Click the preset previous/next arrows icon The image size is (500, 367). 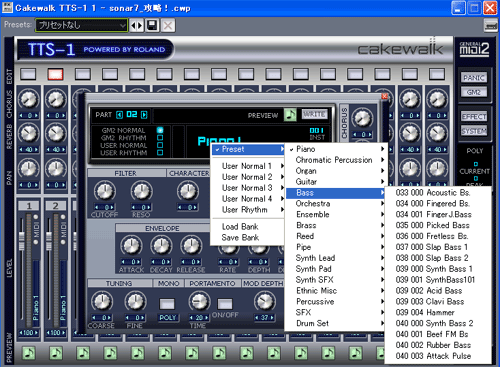[x=136, y=25]
